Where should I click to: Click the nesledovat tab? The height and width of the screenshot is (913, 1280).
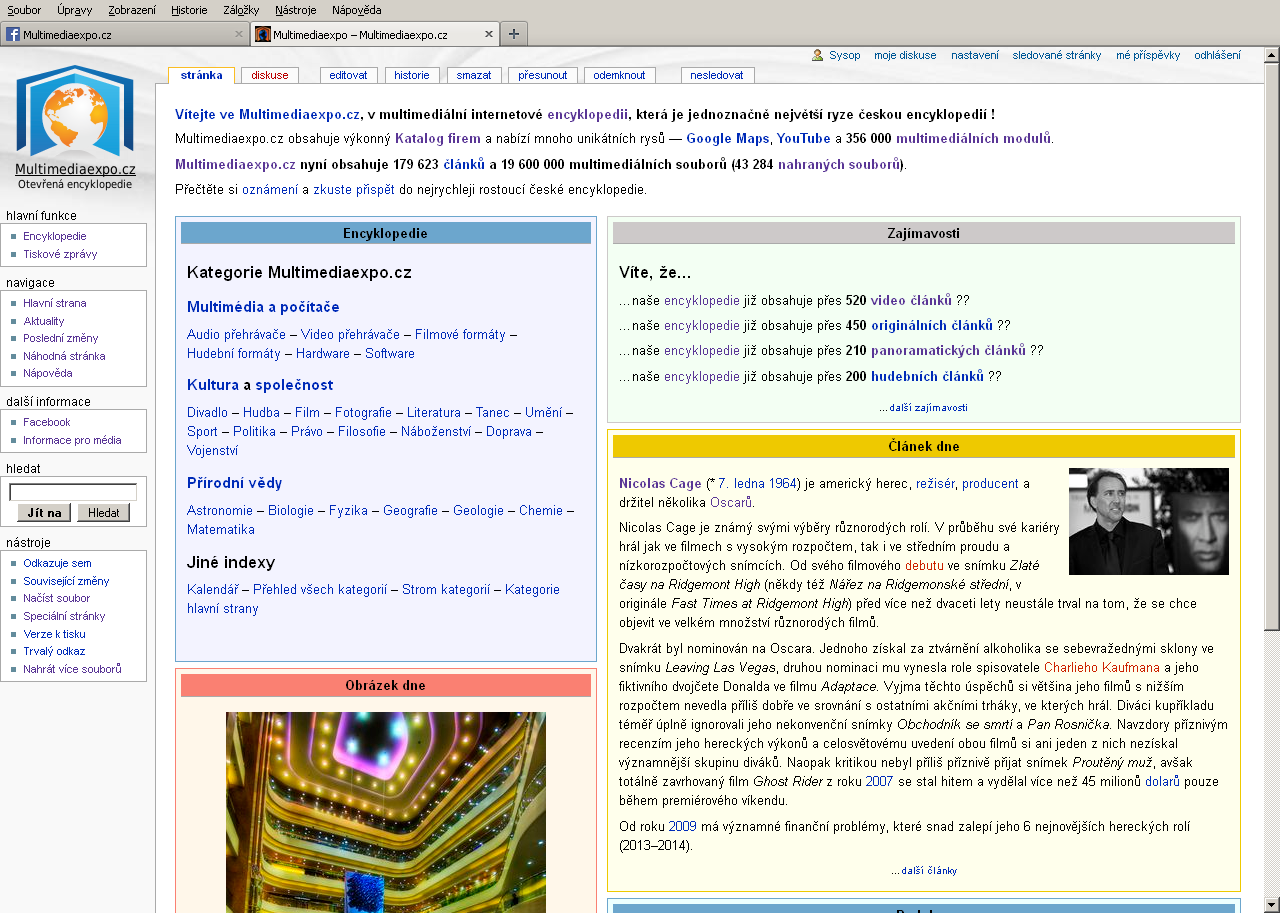point(717,75)
